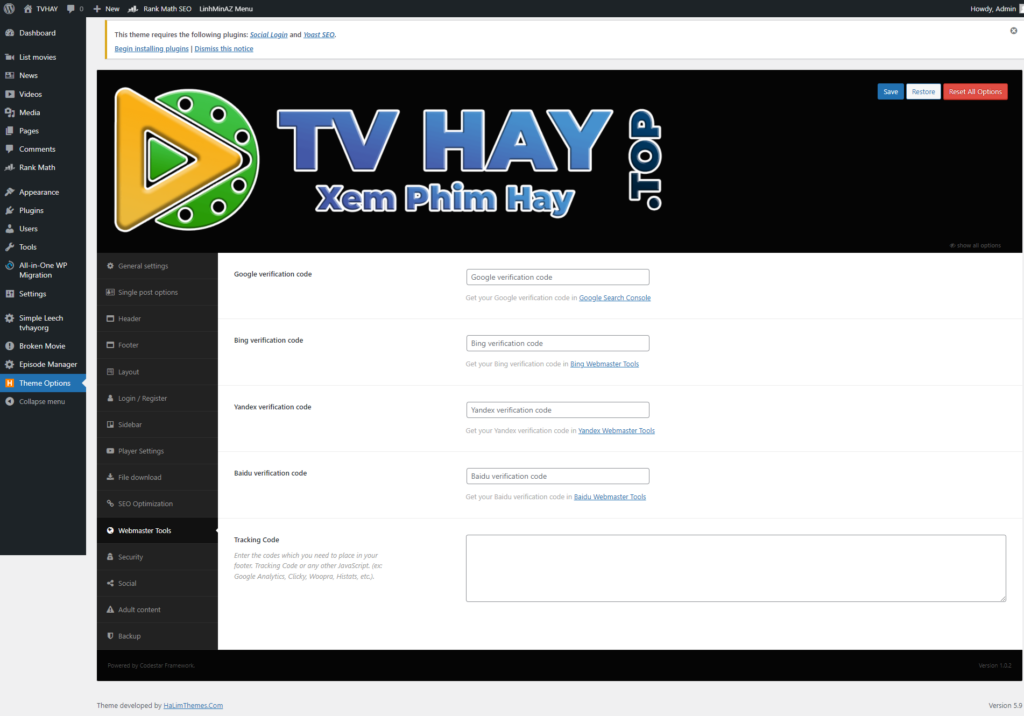Open the Security options tab
The width and height of the screenshot is (1024, 716).
pos(157,557)
